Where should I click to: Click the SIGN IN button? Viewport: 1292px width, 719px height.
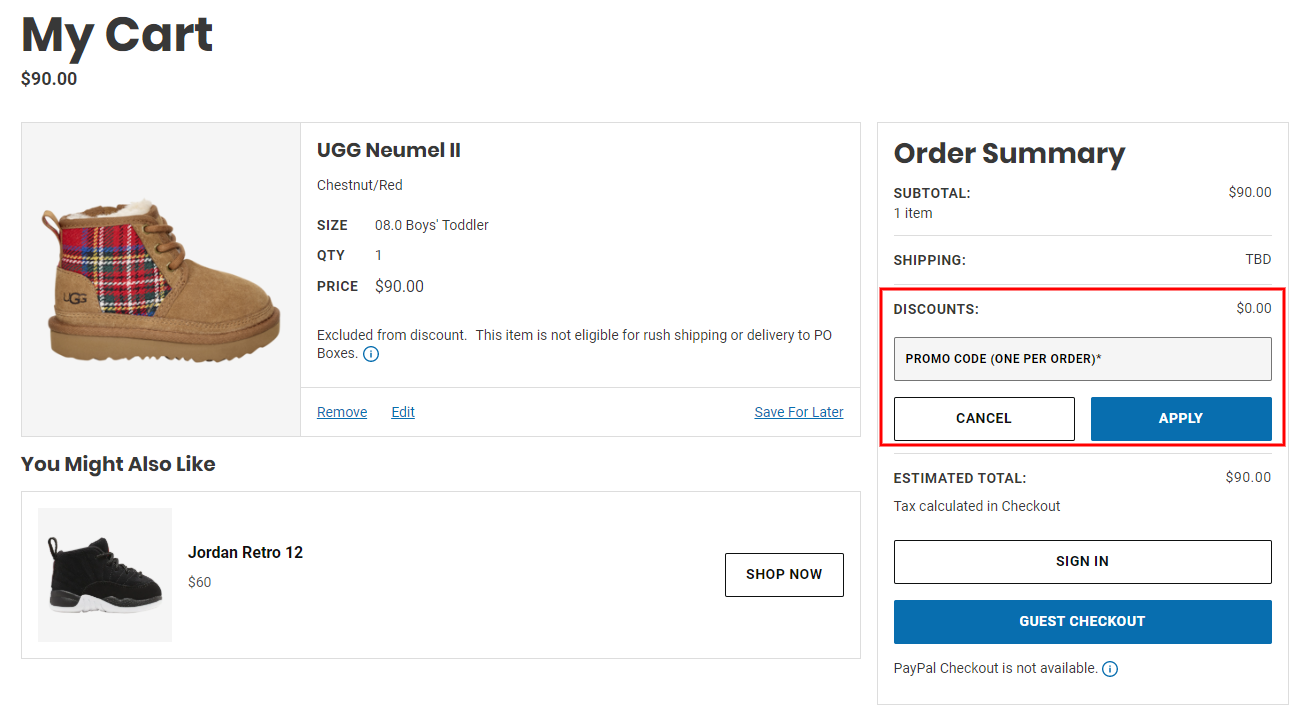(x=1082, y=562)
